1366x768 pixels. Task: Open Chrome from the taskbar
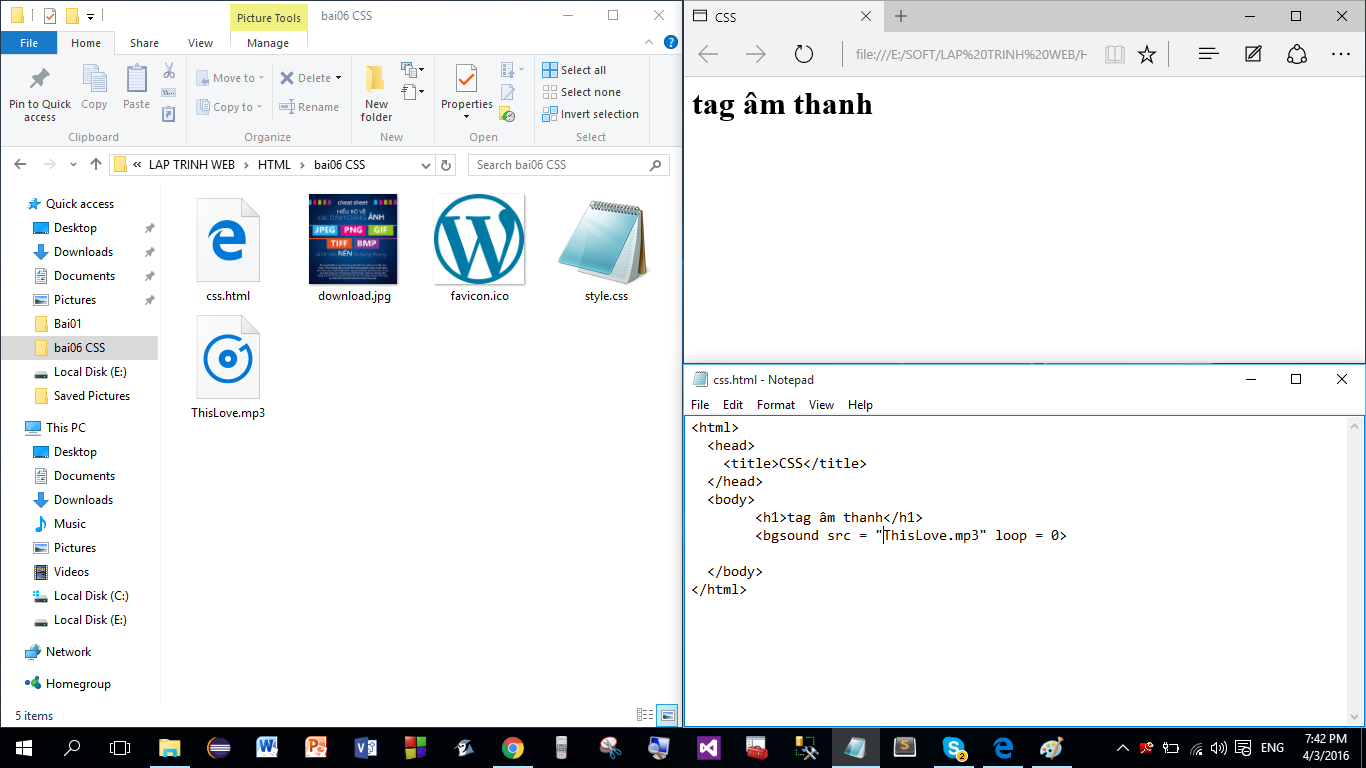pos(512,747)
